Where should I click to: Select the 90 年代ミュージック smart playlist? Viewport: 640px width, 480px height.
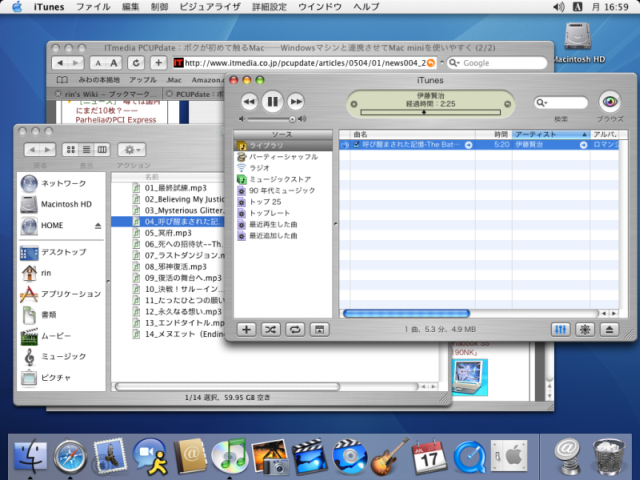coord(283,191)
